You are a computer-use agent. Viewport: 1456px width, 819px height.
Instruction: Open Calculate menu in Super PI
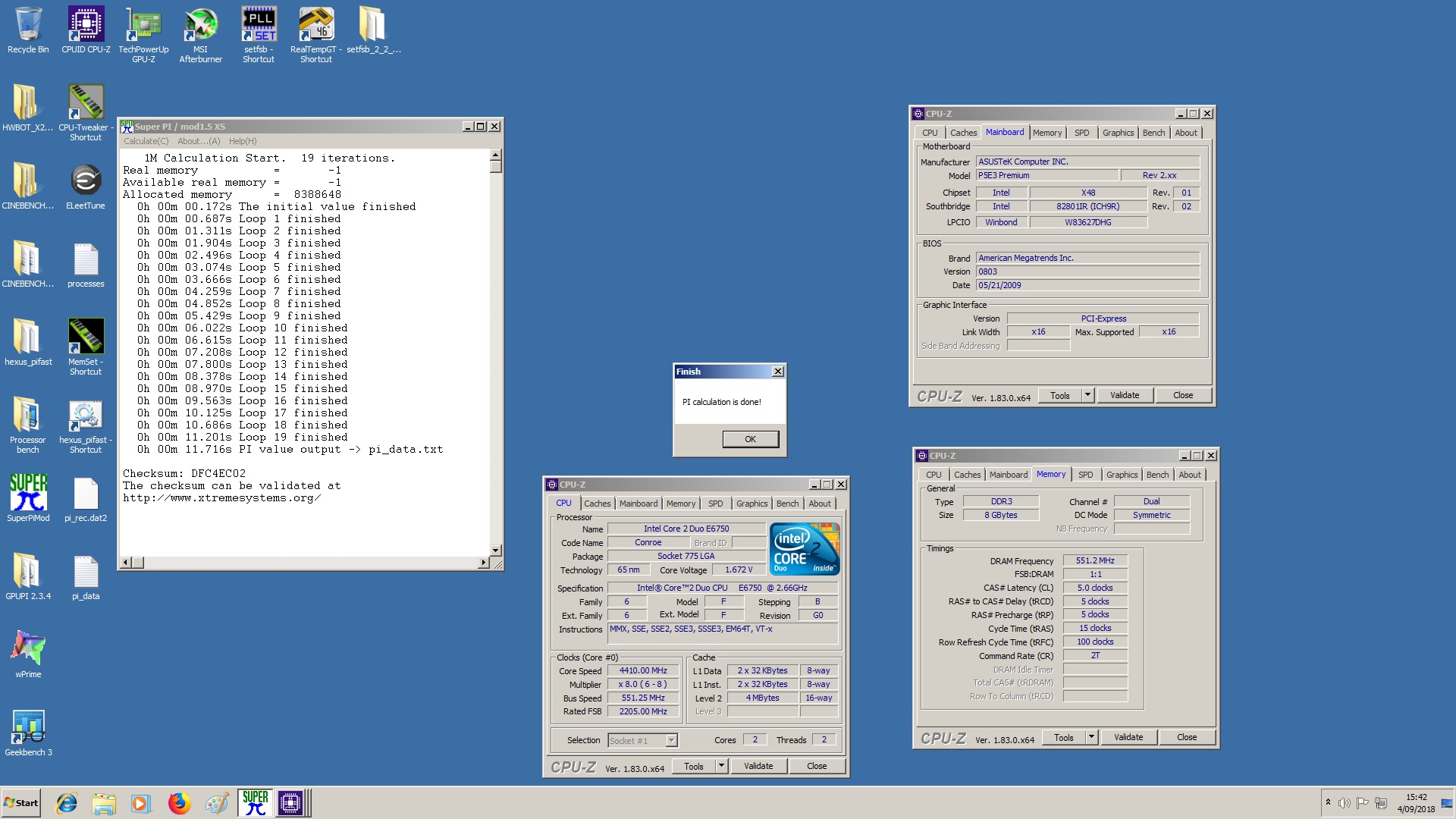[146, 141]
